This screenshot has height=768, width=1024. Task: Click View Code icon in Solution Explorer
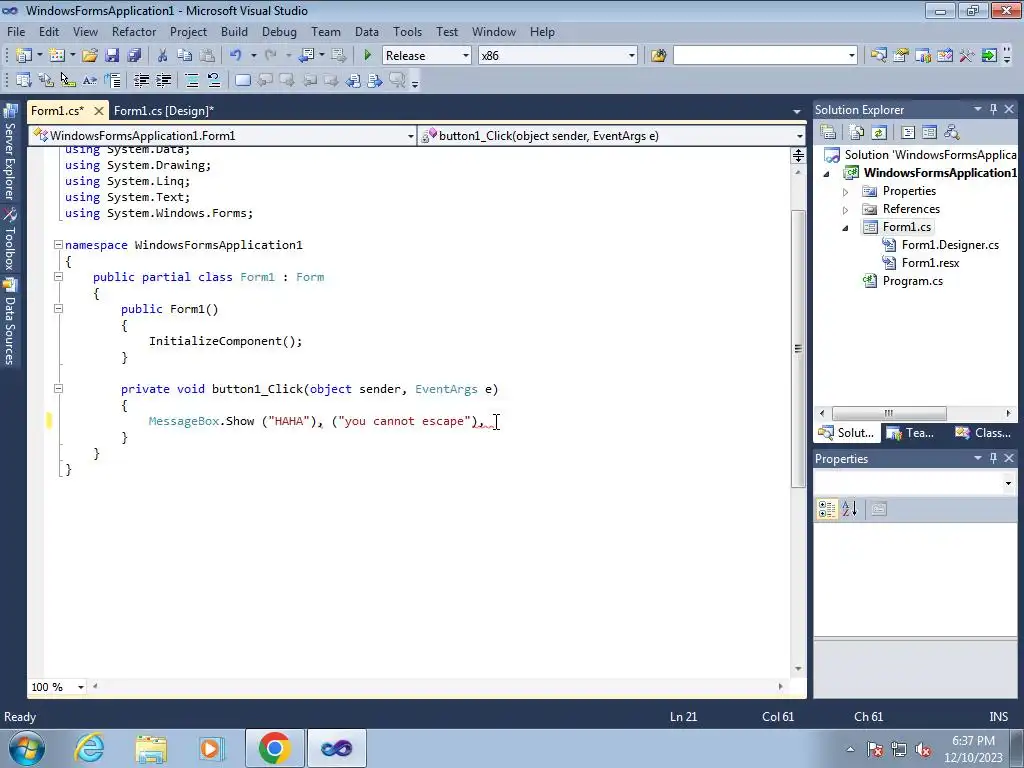[908, 133]
